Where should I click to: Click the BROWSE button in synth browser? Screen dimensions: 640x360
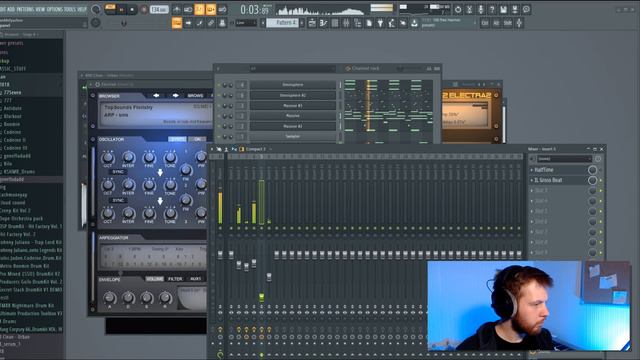(x=195, y=96)
